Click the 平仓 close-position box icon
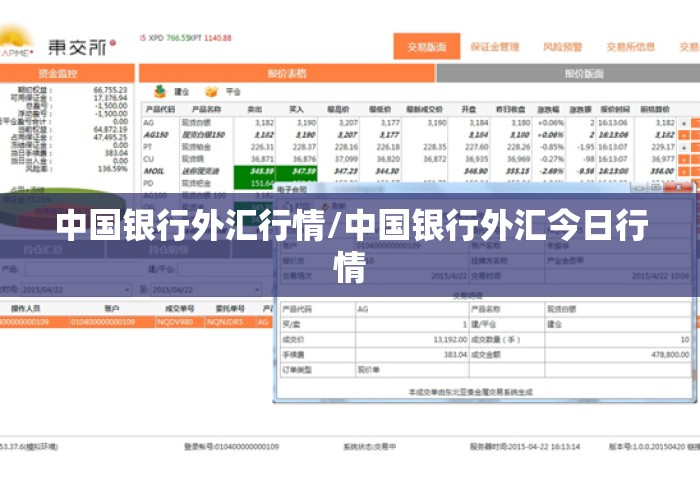The width and height of the screenshot is (700, 490). tap(211, 91)
